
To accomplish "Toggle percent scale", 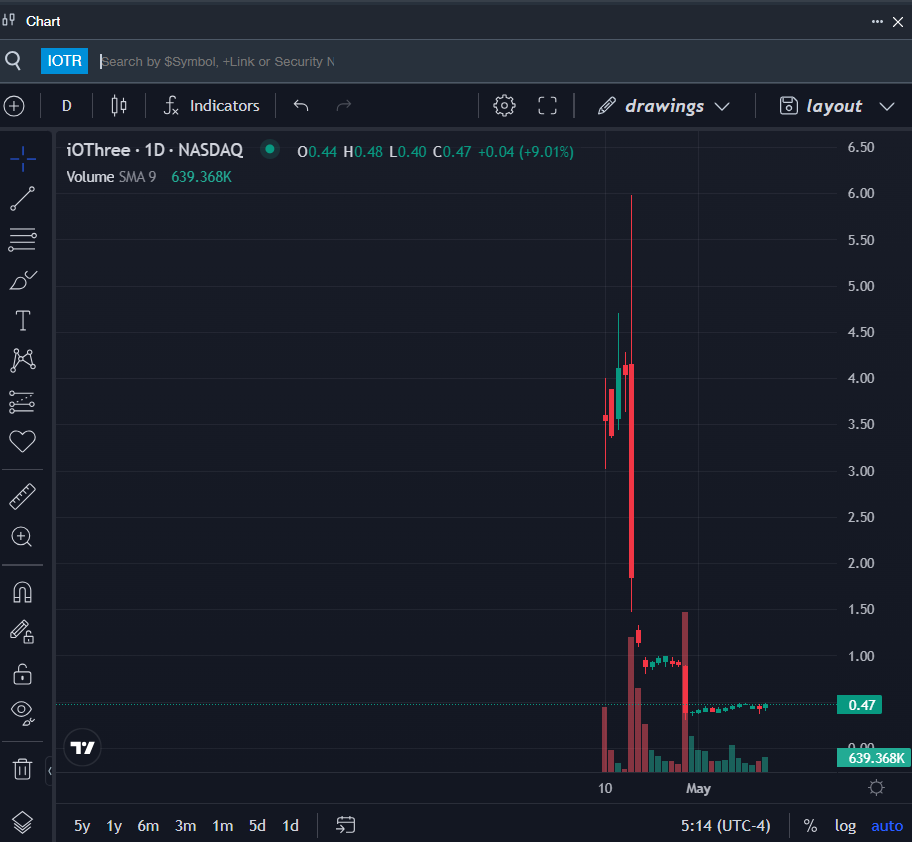I will (810, 826).
